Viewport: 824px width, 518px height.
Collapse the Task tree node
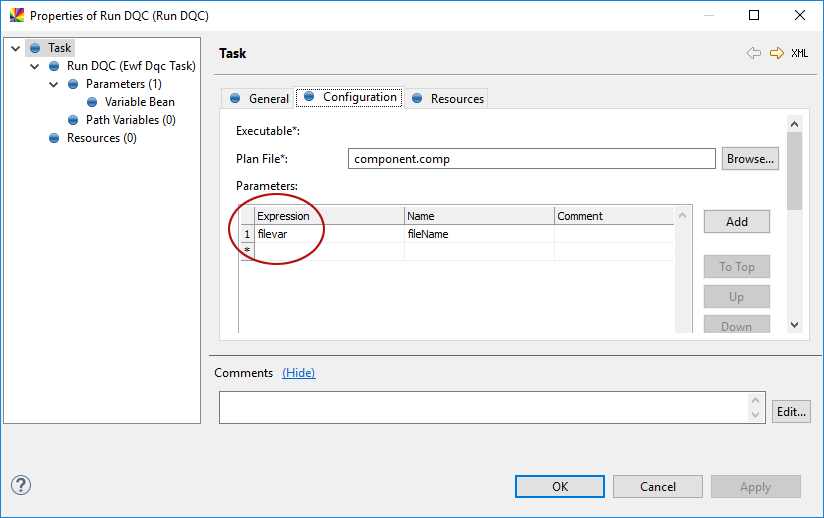click(16, 48)
